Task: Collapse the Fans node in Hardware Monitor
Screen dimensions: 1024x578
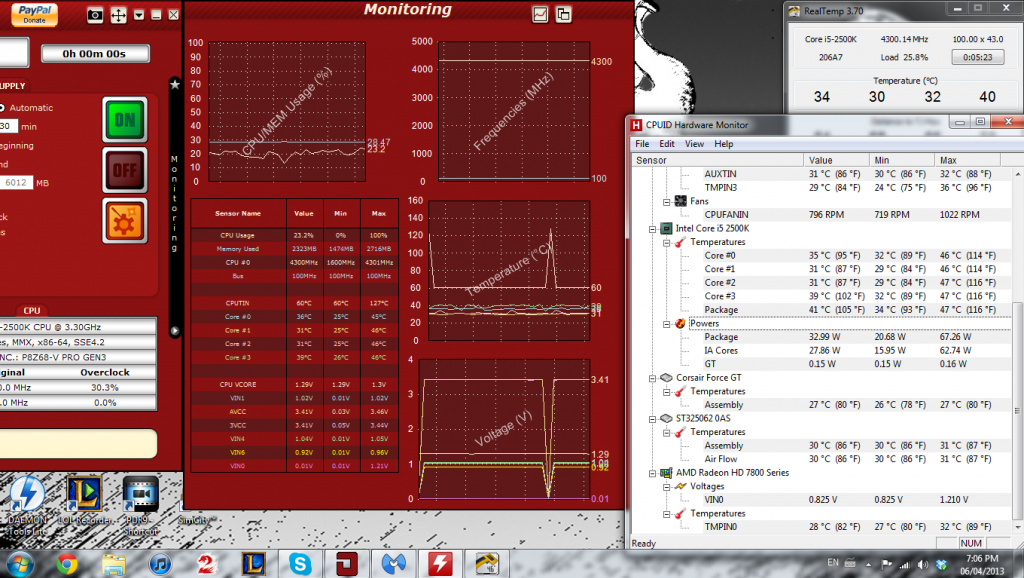Action: pos(666,202)
